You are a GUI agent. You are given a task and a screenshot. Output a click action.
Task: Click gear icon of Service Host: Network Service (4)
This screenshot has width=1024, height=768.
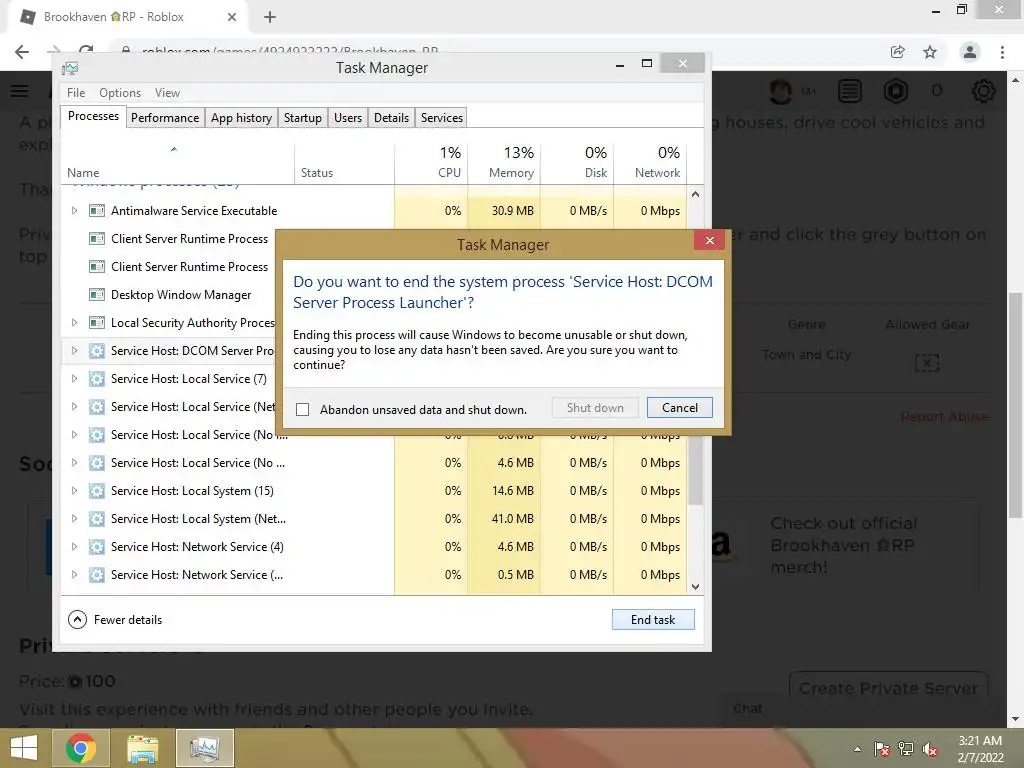pos(97,547)
